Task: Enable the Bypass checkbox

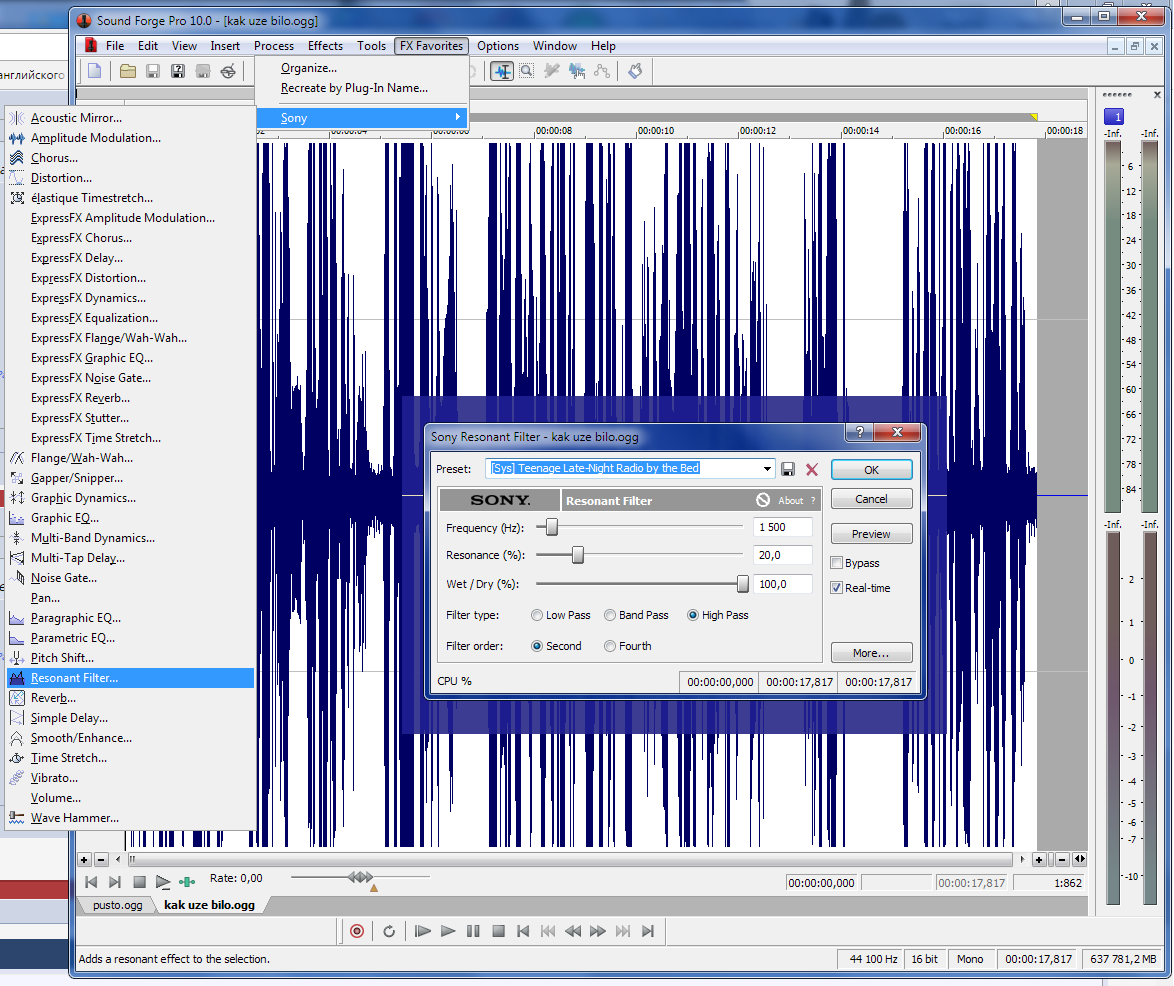Action: [836, 563]
